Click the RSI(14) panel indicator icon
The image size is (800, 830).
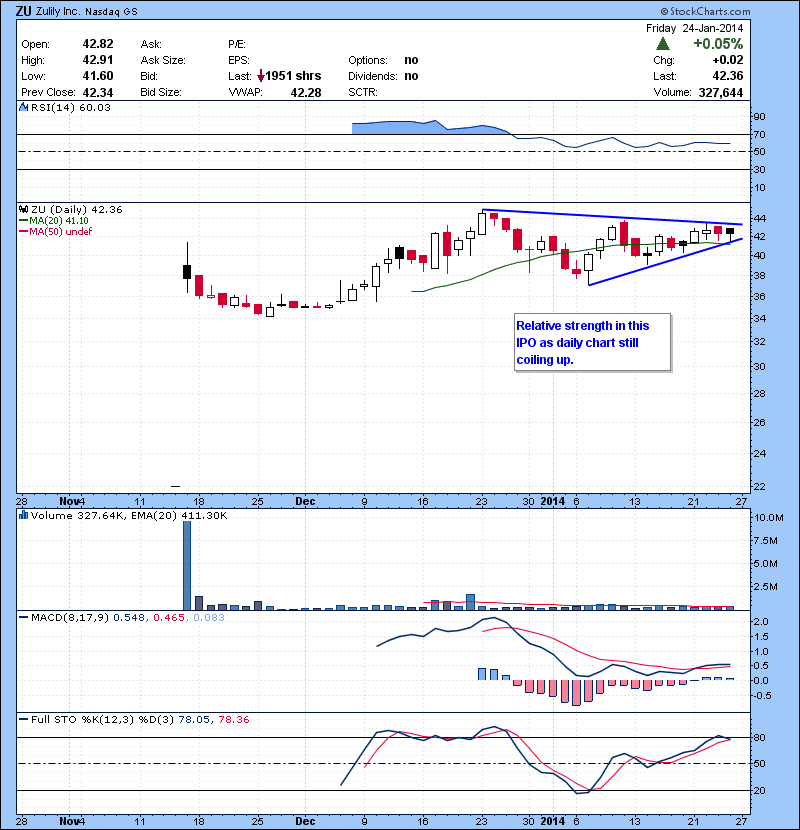[x=23, y=107]
